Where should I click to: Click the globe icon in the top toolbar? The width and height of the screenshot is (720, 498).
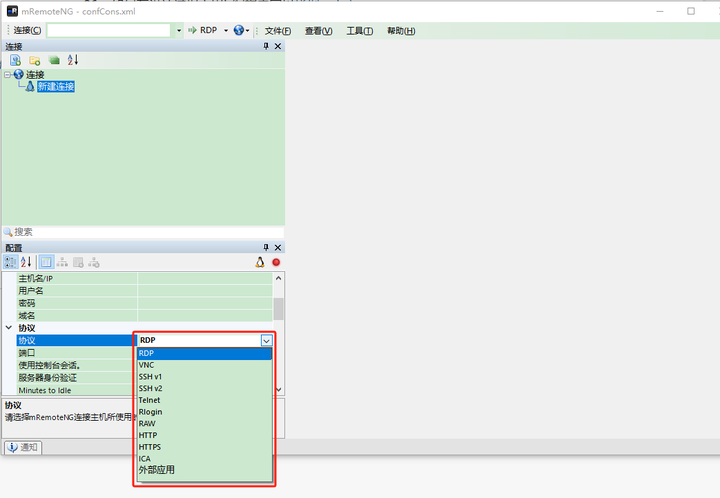coord(238,30)
